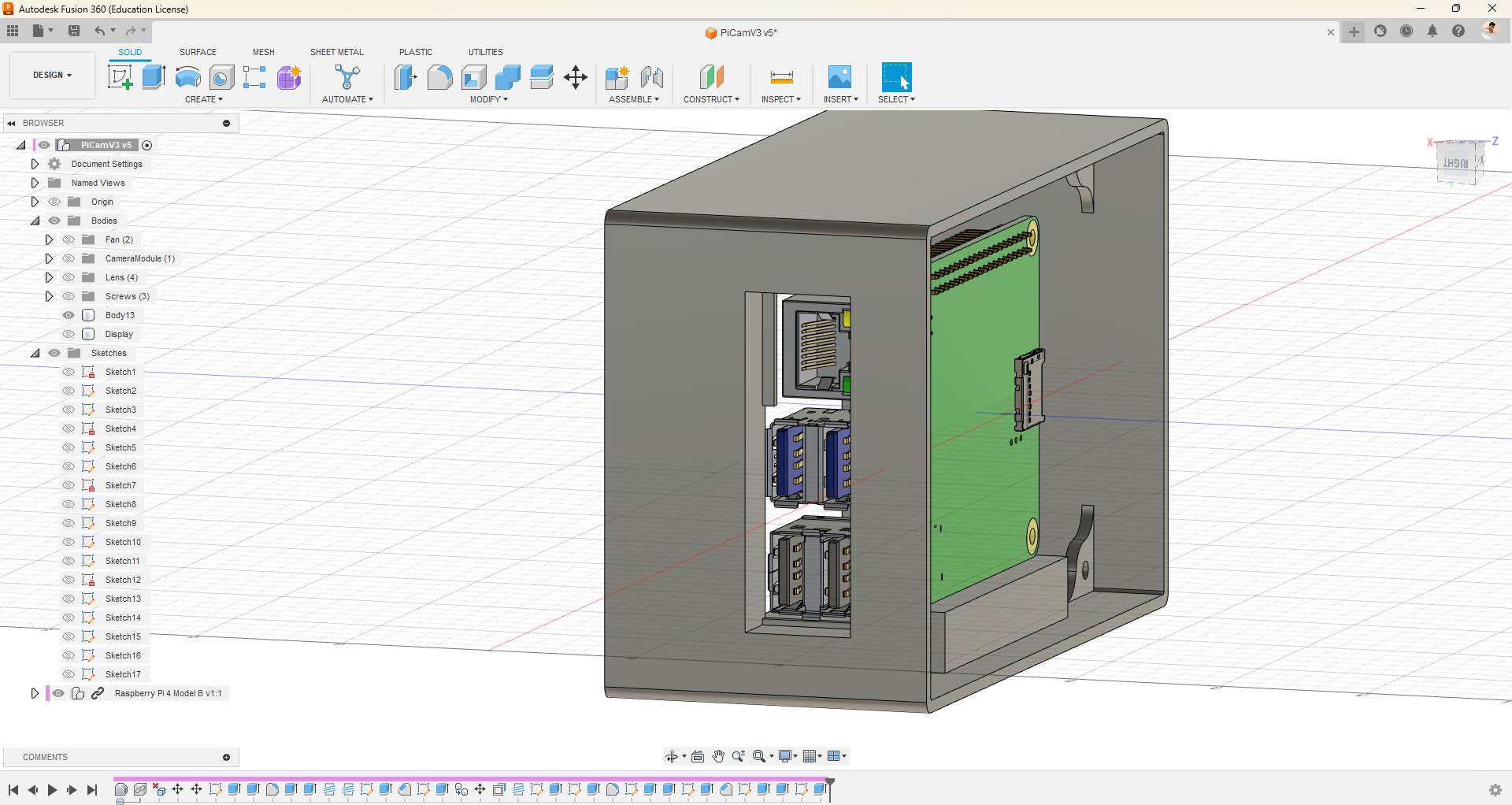Toggle visibility of the Sketches folder

[x=54, y=353]
